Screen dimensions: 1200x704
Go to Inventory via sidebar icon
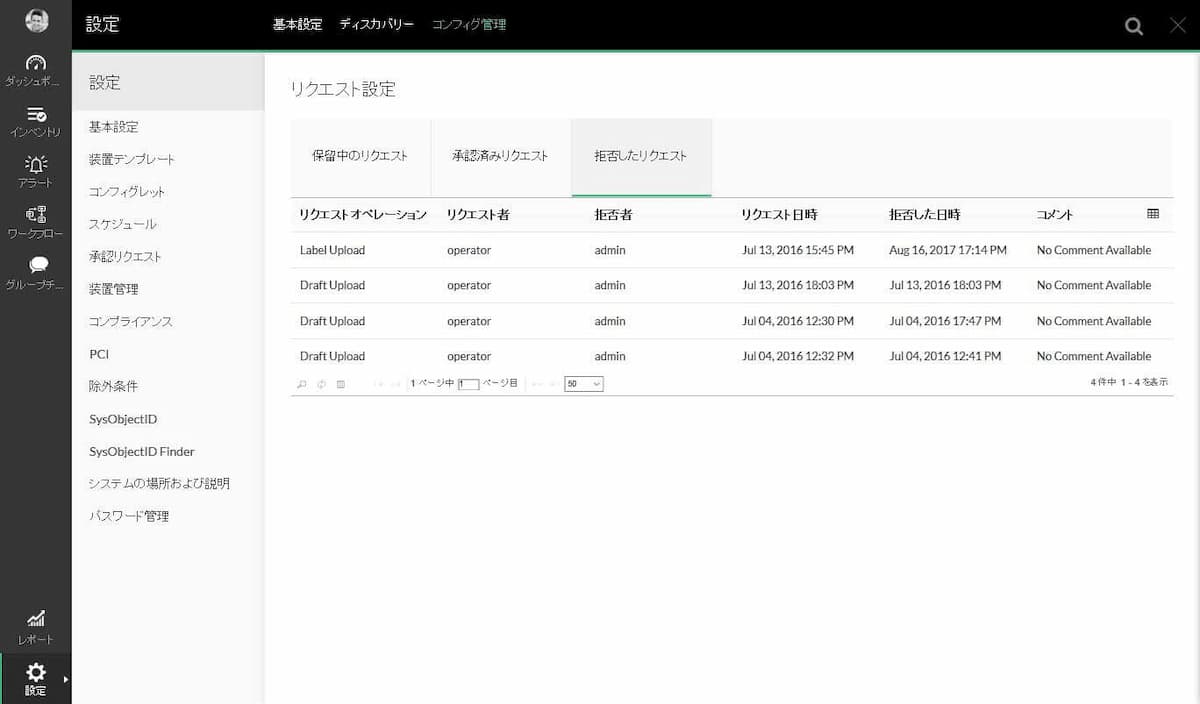coord(35,121)
